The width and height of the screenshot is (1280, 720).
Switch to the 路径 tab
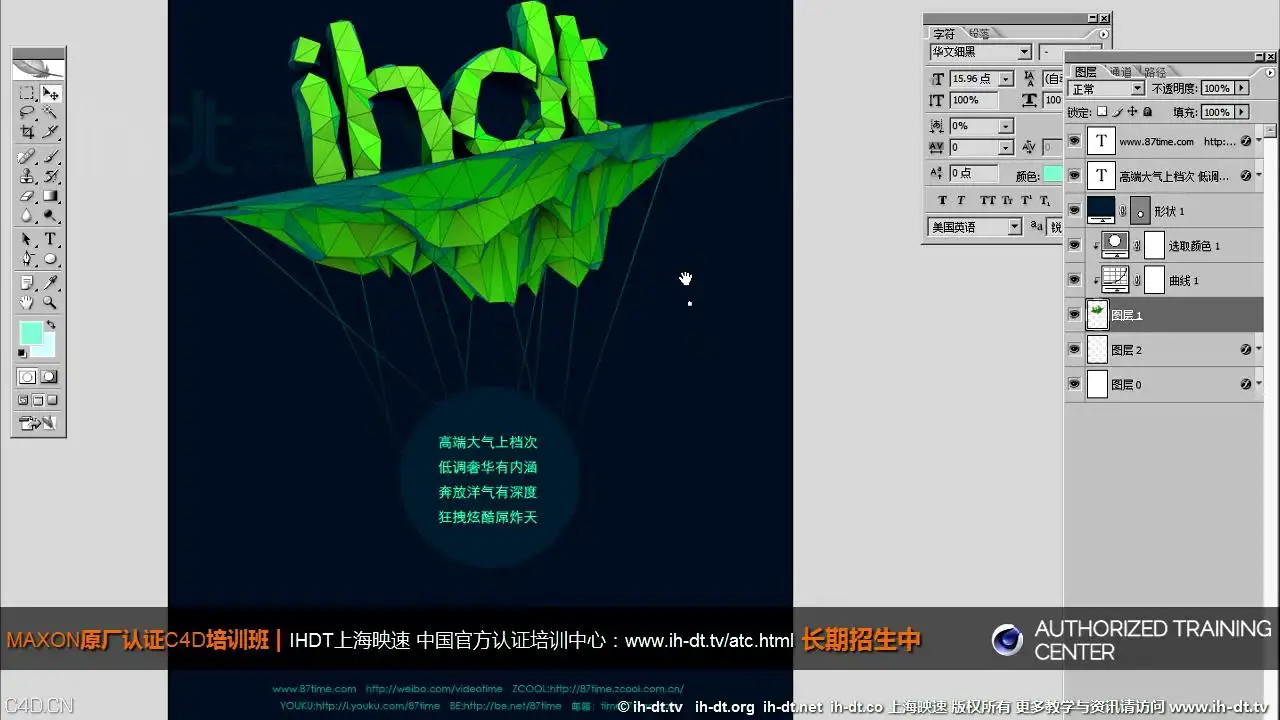1154,72
